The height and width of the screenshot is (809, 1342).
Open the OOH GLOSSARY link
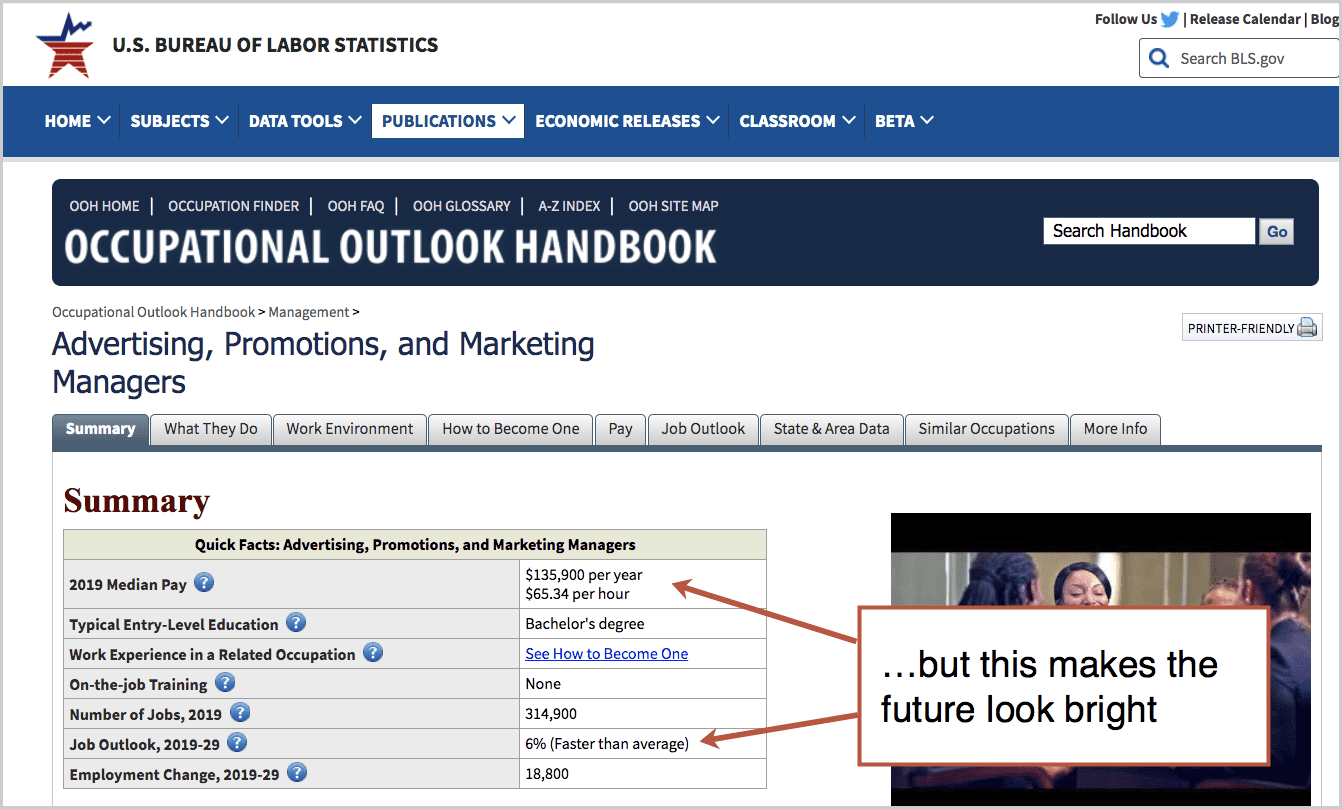462,206
